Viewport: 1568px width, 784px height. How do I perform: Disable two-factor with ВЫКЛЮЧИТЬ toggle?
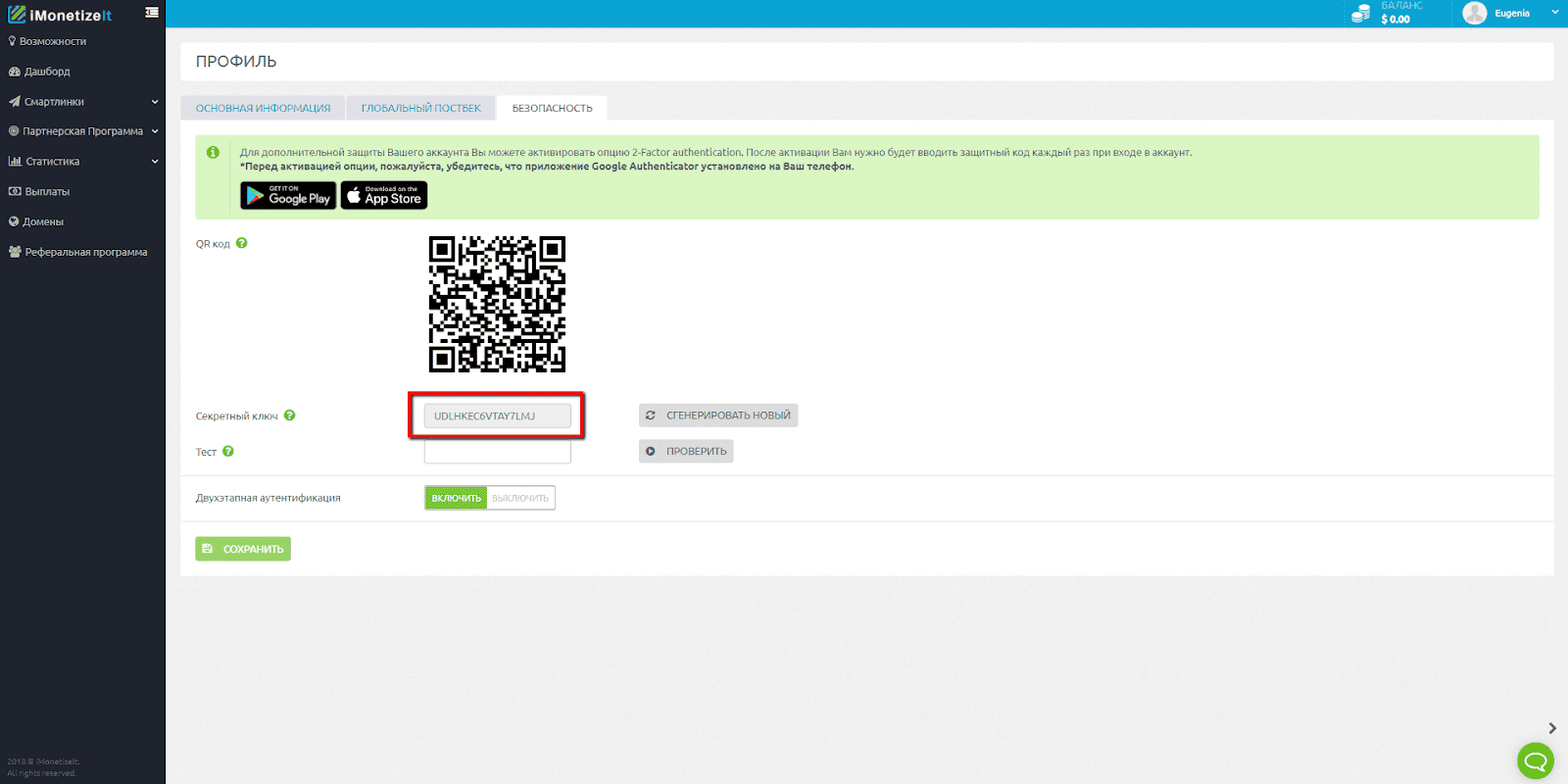click(x=520, y=498)
